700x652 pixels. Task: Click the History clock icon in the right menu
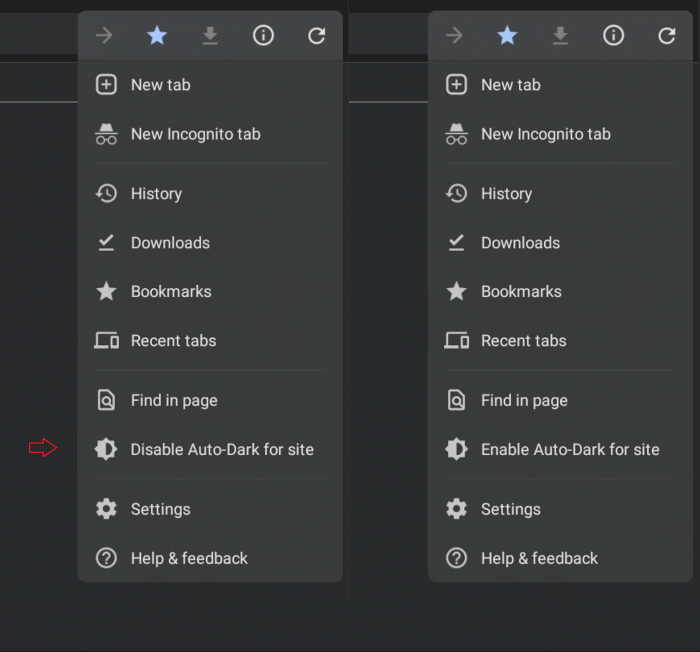coord(456,194)
